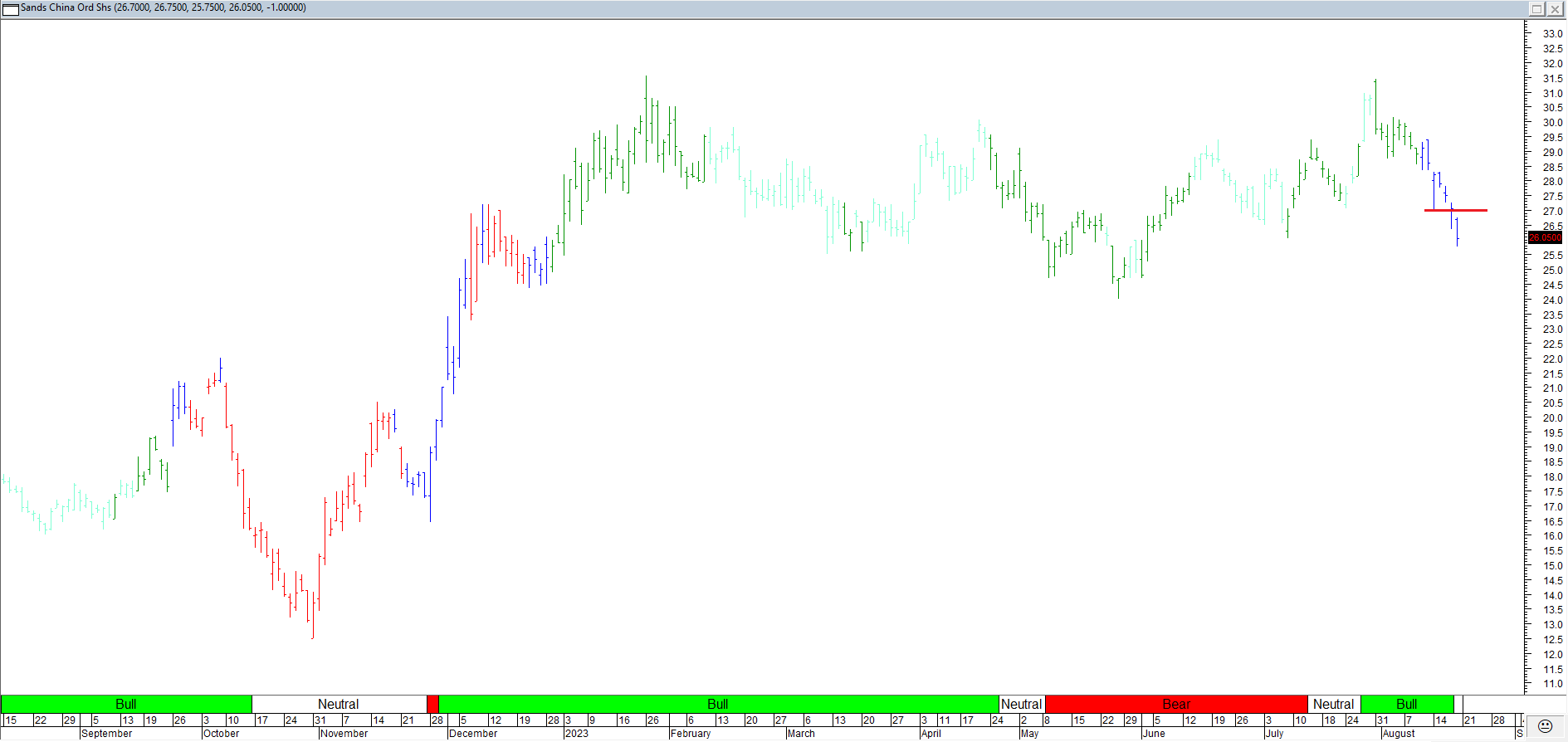This screenshot has height=742, width=1568.
Task: Click the July month label
Action: point(1275,734)
